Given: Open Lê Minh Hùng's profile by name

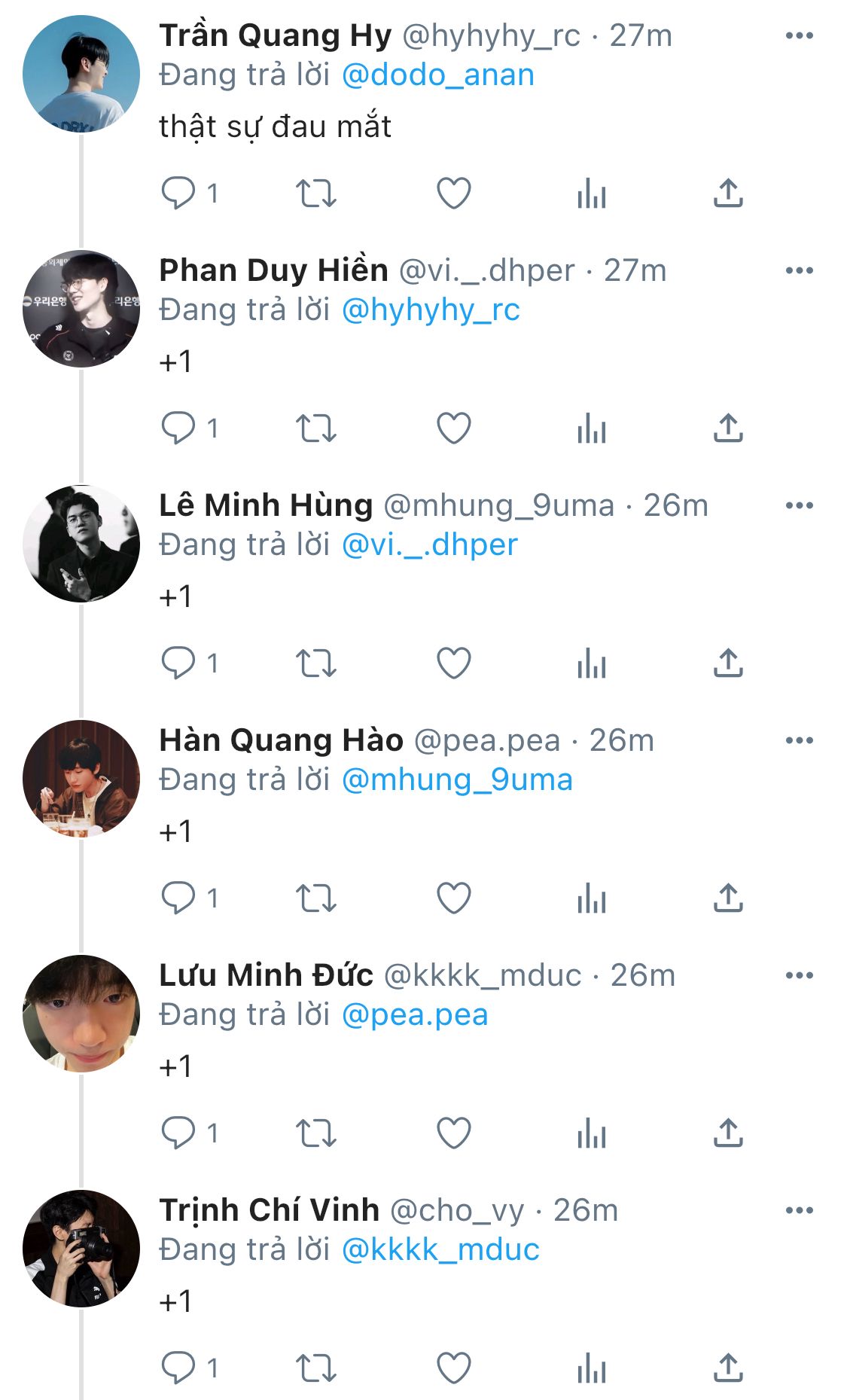Looking at the screenshot, I should [266, 505].
